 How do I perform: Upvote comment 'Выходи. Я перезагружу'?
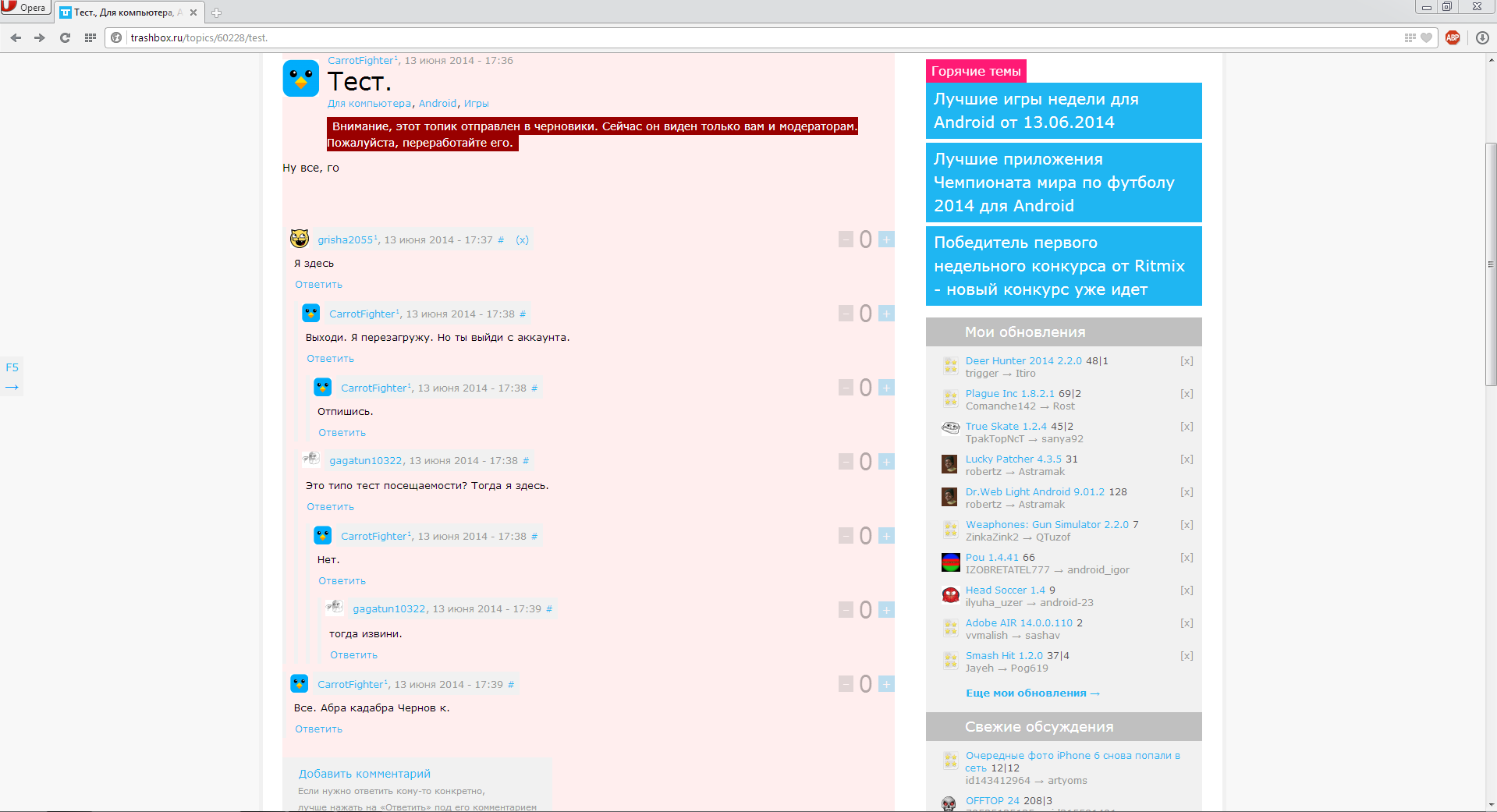(886, 314)
